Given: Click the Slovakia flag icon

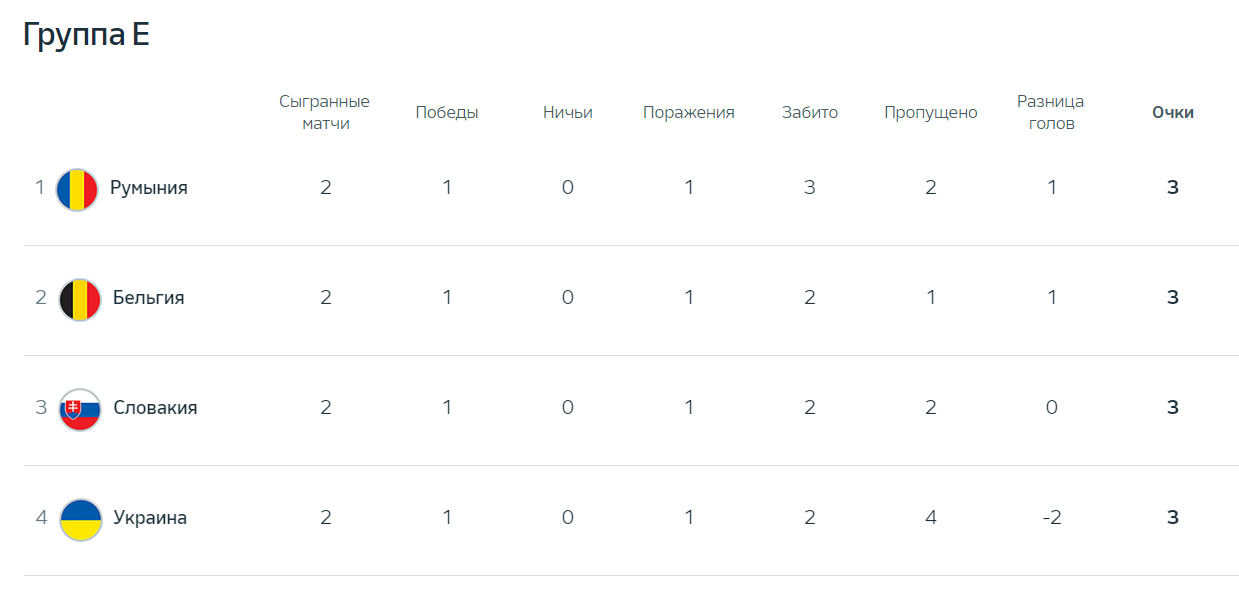Looking at the screenshot, I should 80,409.
